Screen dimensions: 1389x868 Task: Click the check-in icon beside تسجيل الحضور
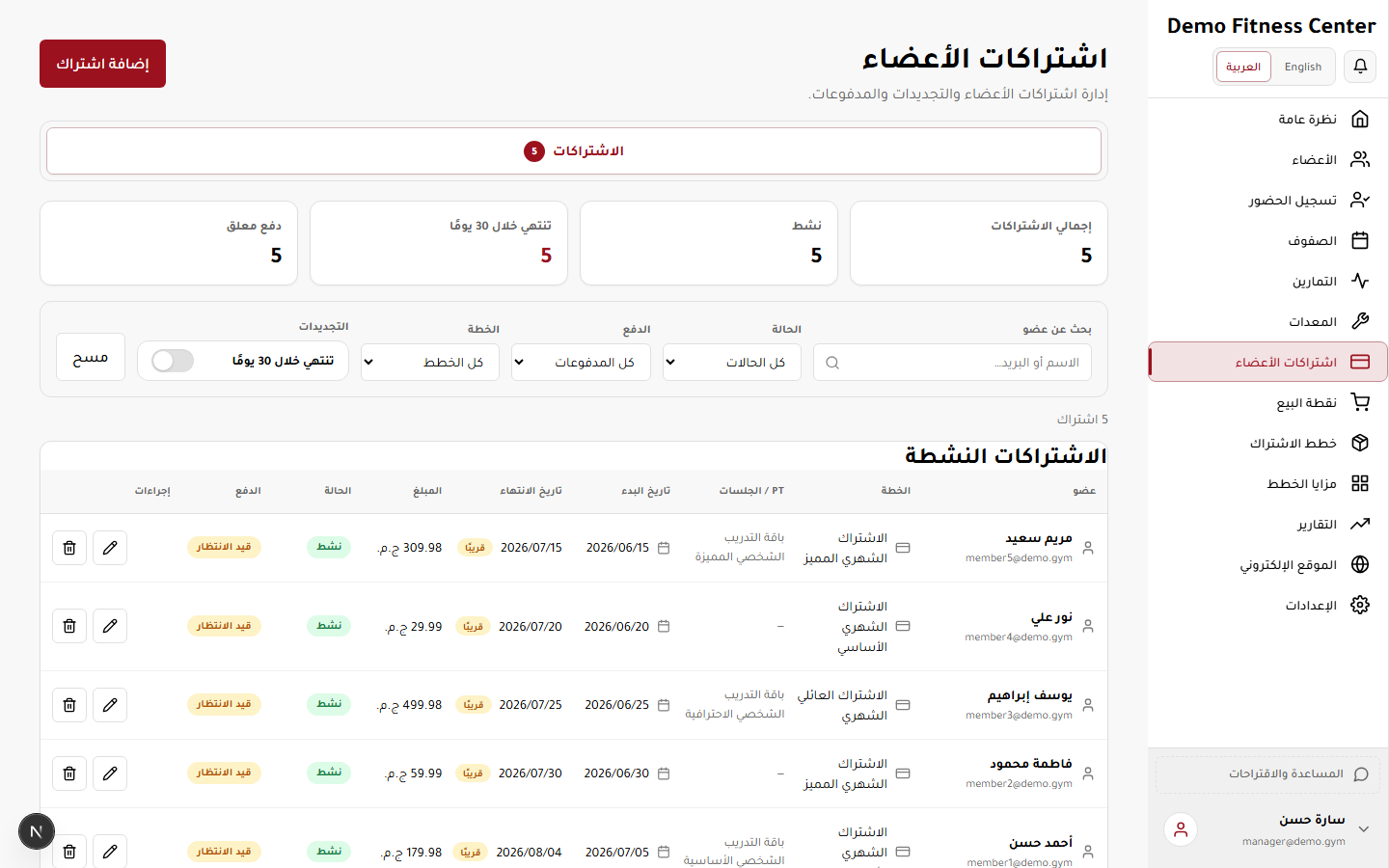click(1360, 200)
